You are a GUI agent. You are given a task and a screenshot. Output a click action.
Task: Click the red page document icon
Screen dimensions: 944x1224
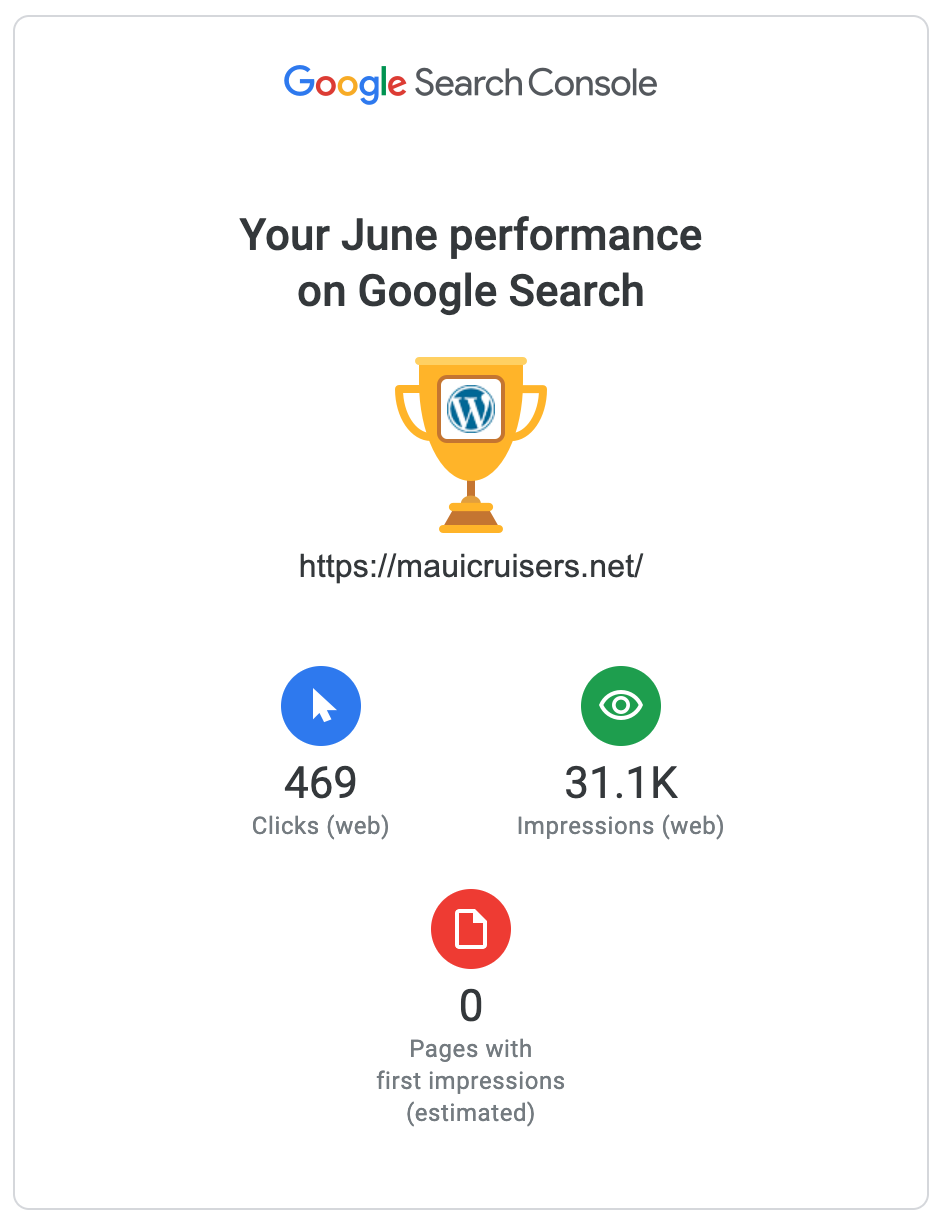[471, 930]
